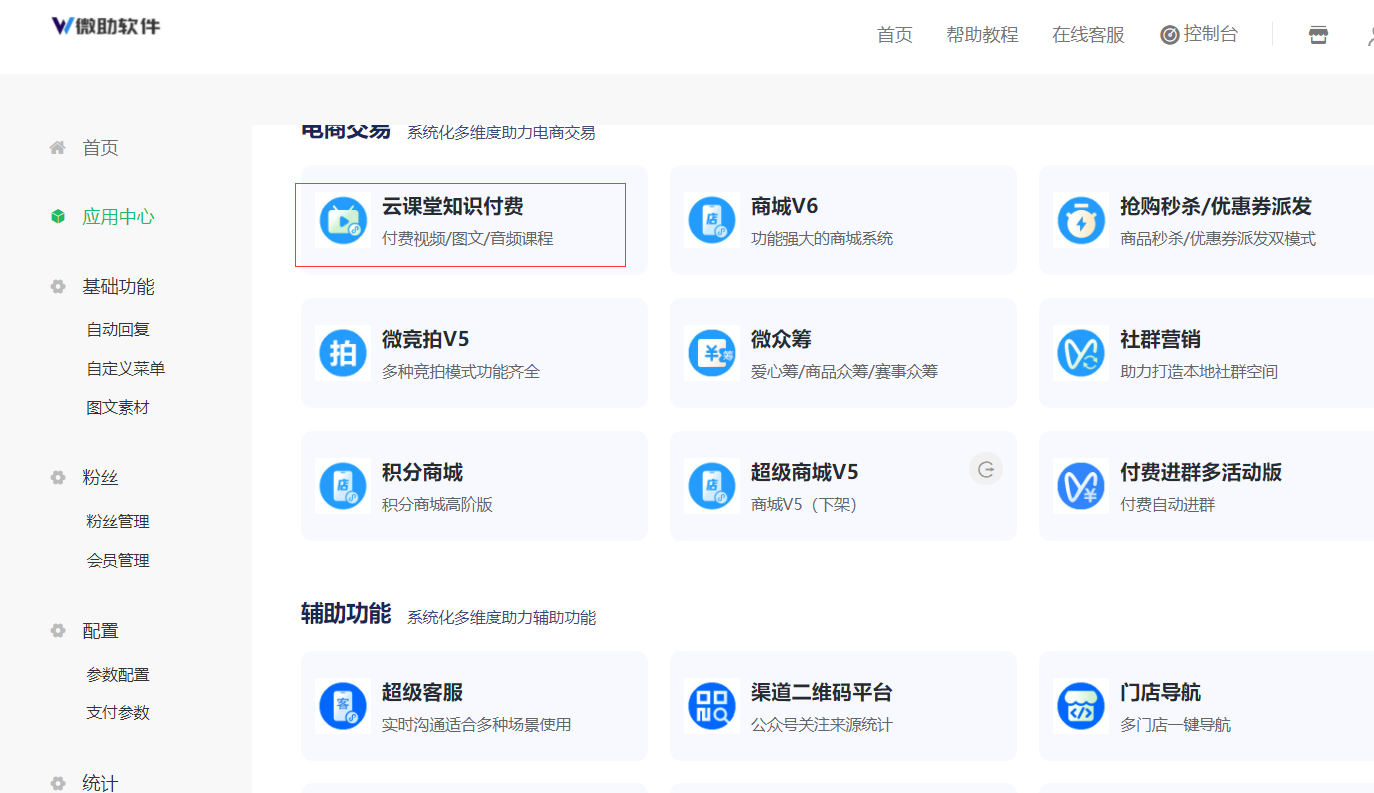Open 自定义菜单 in the sidebar
Image resolution: width=1374 pixels, height=793 pixels.
126,369
